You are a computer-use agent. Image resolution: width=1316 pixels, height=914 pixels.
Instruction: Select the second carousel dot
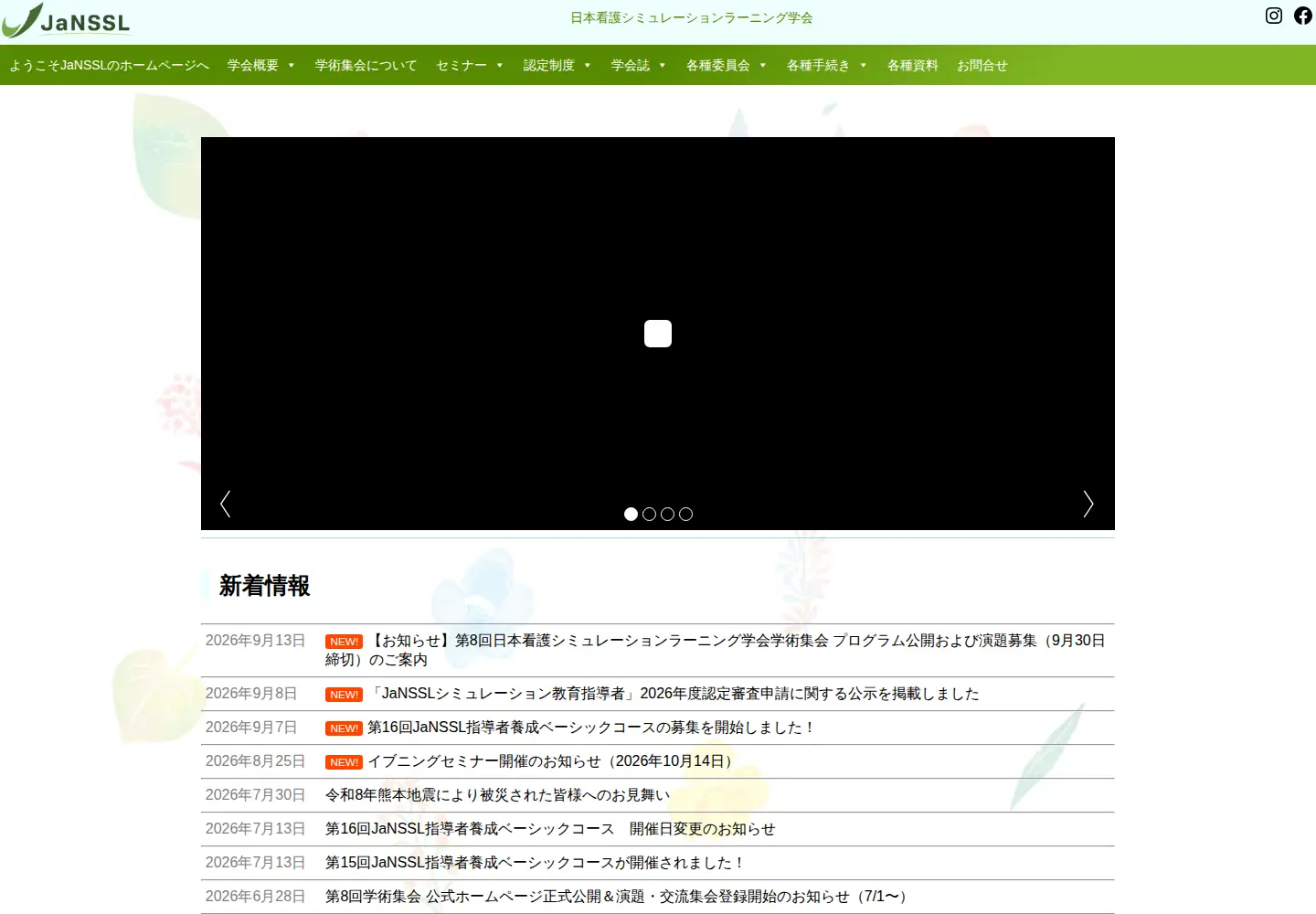tap(649, 515)
